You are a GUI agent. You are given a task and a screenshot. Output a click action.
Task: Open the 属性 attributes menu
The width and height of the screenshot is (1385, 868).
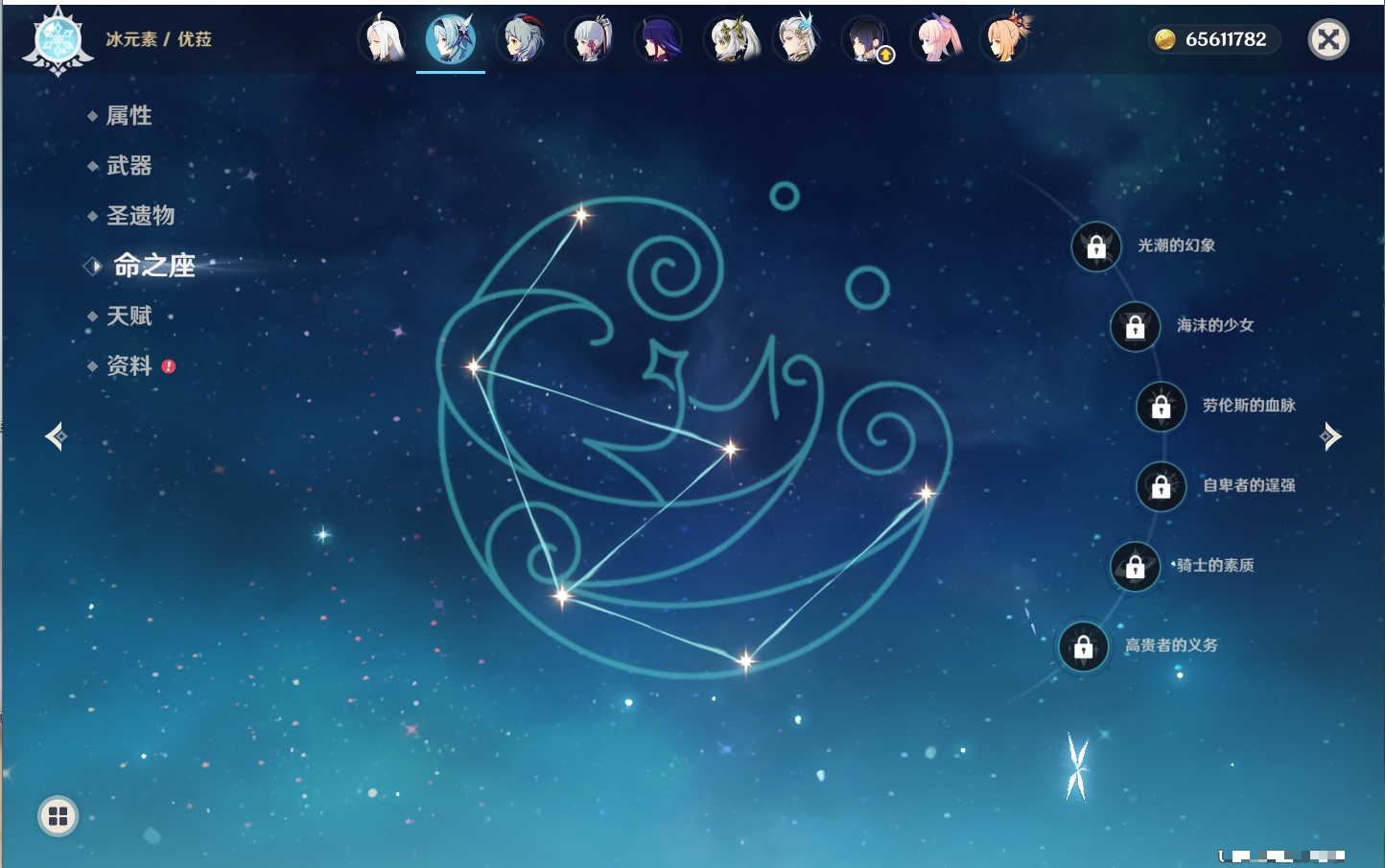coord(129,116)
